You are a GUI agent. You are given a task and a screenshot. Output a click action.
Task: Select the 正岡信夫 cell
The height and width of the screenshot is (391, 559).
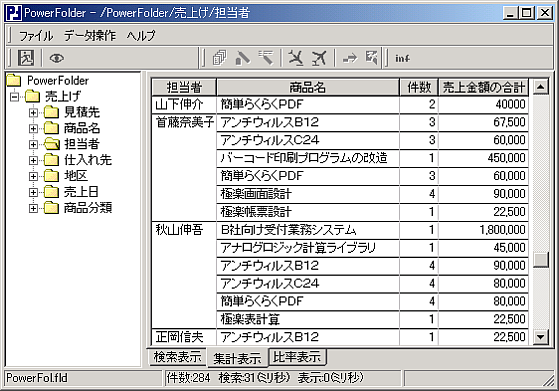(x=184, y=337)
